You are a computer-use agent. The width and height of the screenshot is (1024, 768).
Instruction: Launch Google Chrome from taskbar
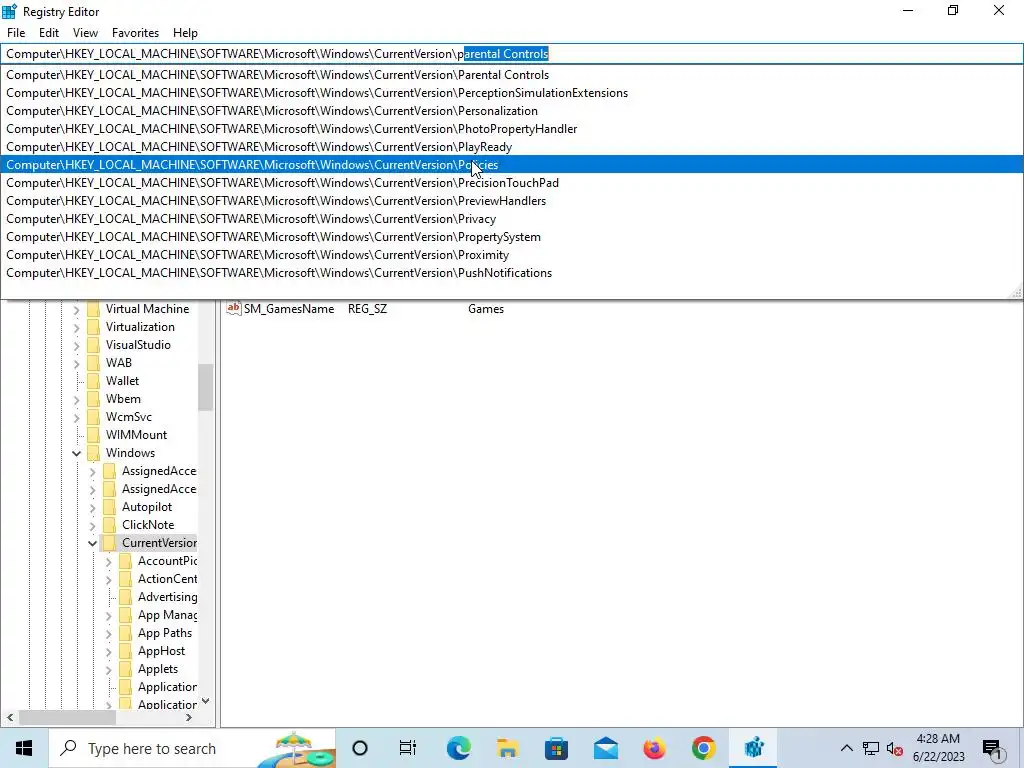point(703,748)
